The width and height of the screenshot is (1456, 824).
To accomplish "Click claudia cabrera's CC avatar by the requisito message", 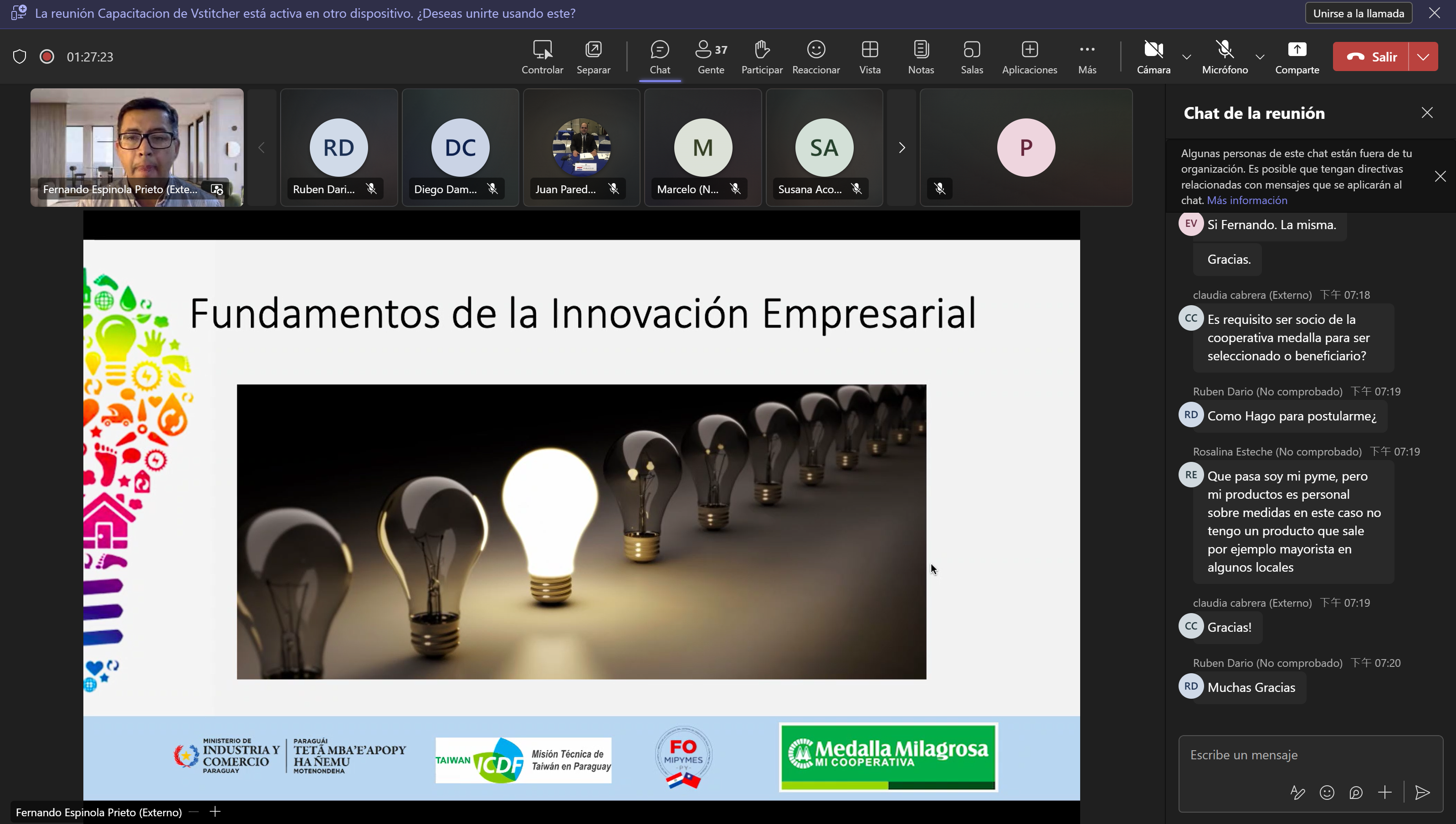I will [x=1190, y=318].
